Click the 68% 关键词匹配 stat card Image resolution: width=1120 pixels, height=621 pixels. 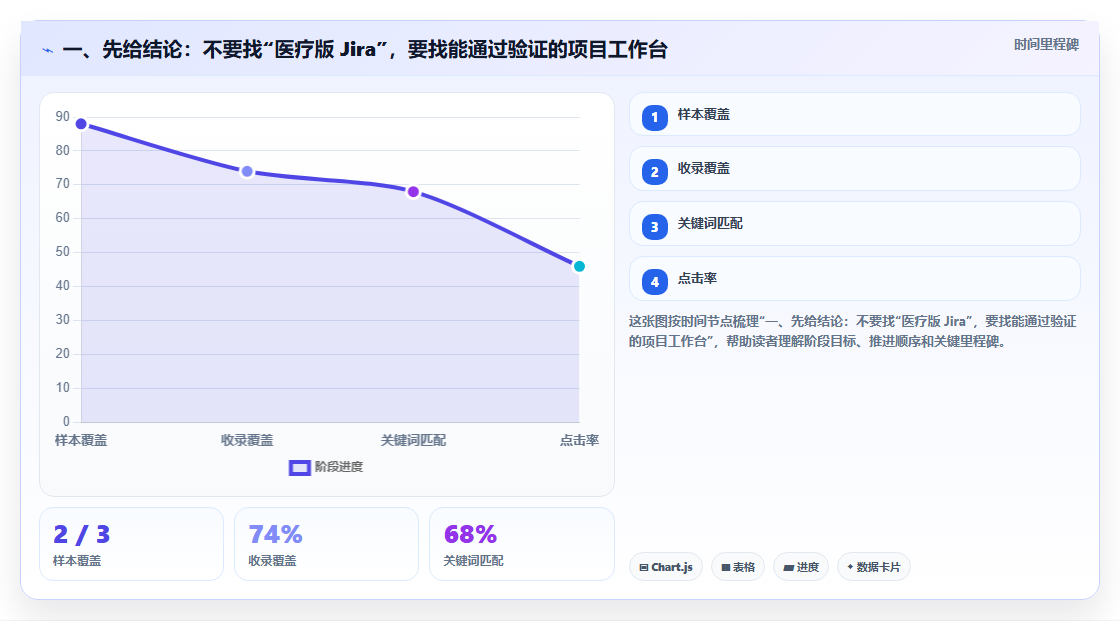click(521, 544)
